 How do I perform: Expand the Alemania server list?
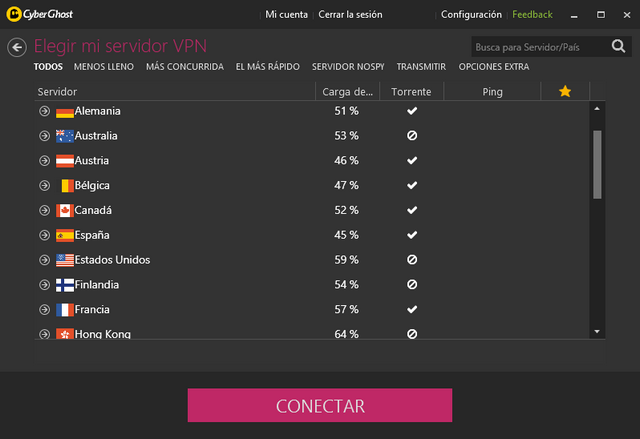[x=44, y=111]
